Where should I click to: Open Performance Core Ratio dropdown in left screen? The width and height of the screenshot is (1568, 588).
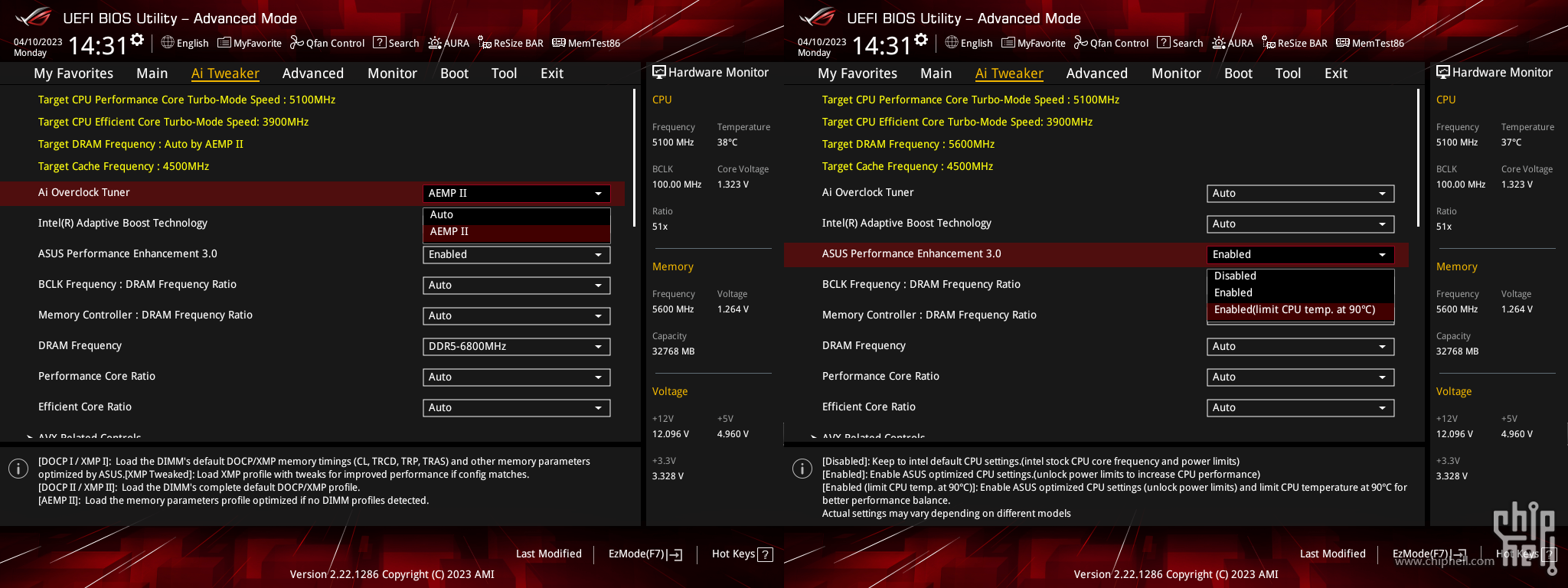517,377
